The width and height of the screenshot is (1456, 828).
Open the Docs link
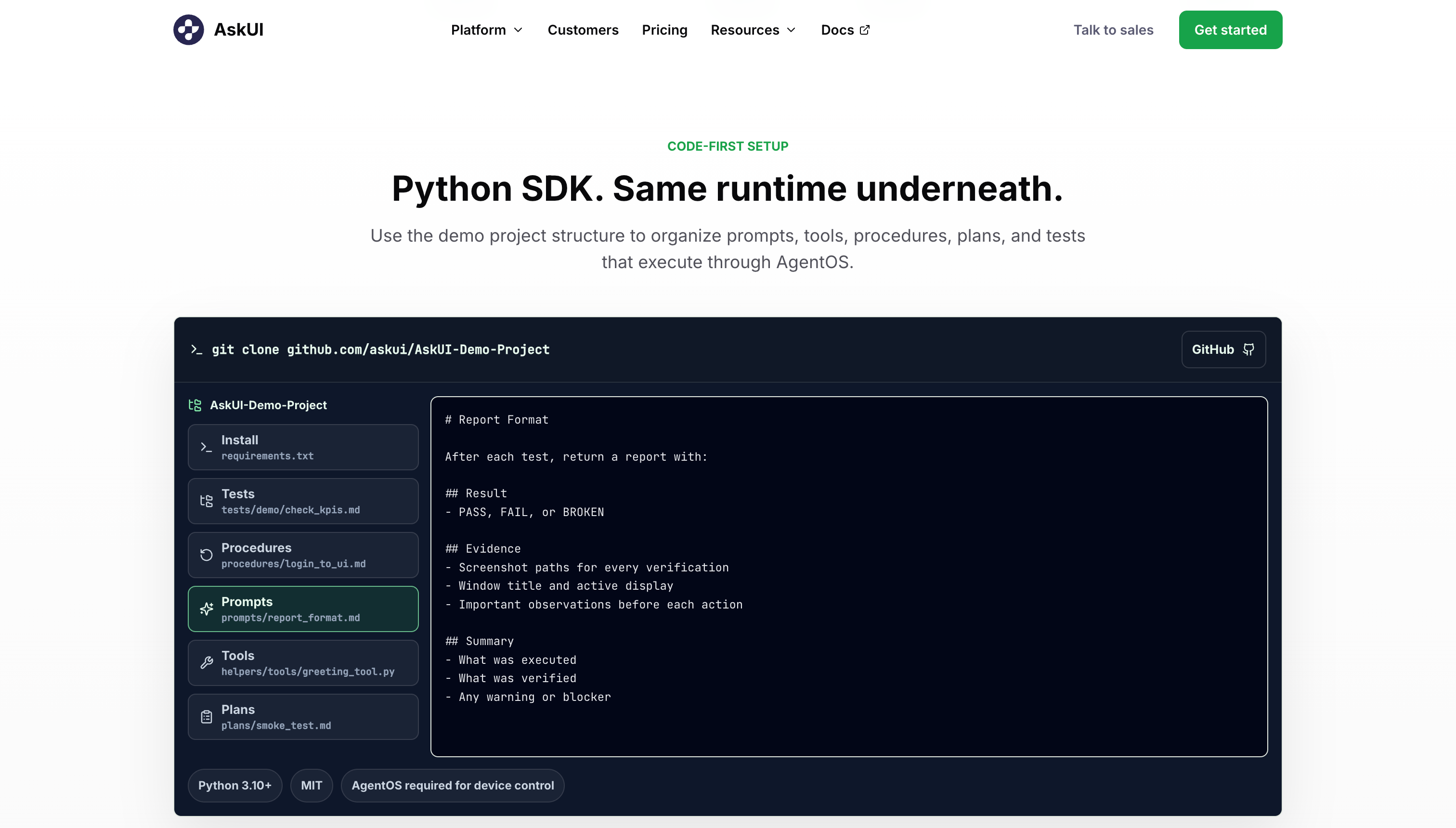845,29
